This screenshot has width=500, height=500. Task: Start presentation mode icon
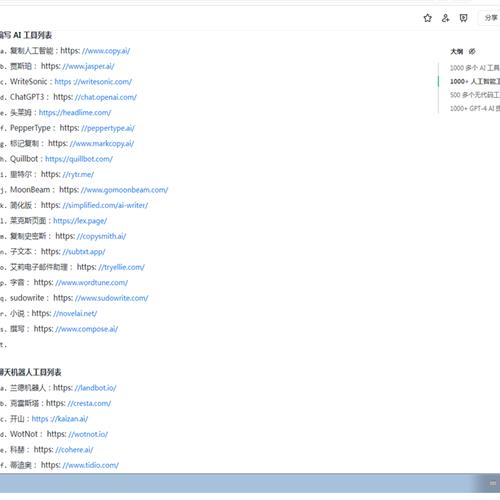click(463, 18)
